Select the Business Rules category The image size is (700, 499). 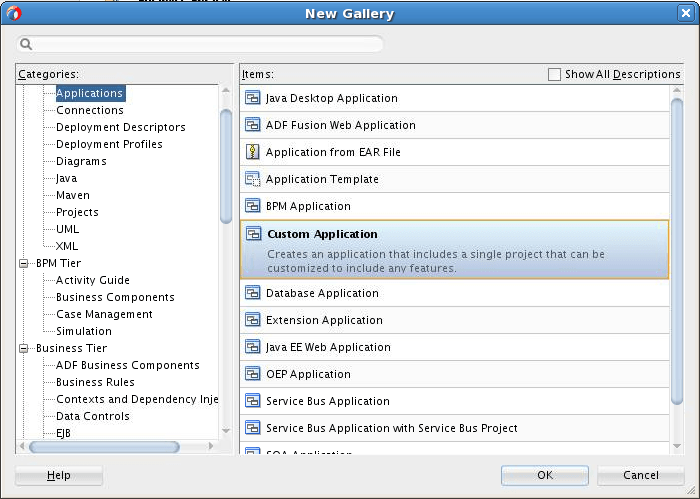95,382
